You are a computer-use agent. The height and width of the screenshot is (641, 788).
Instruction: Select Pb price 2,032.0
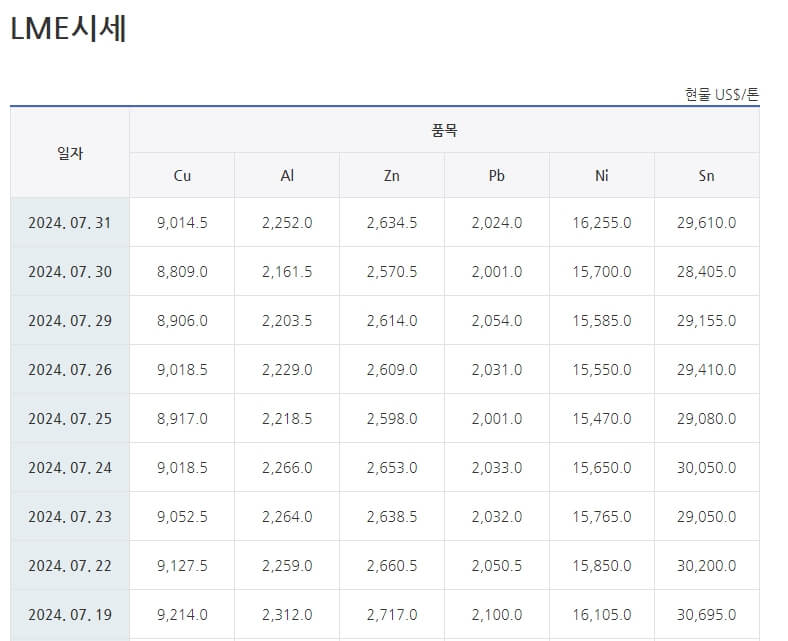coord(497,516)
